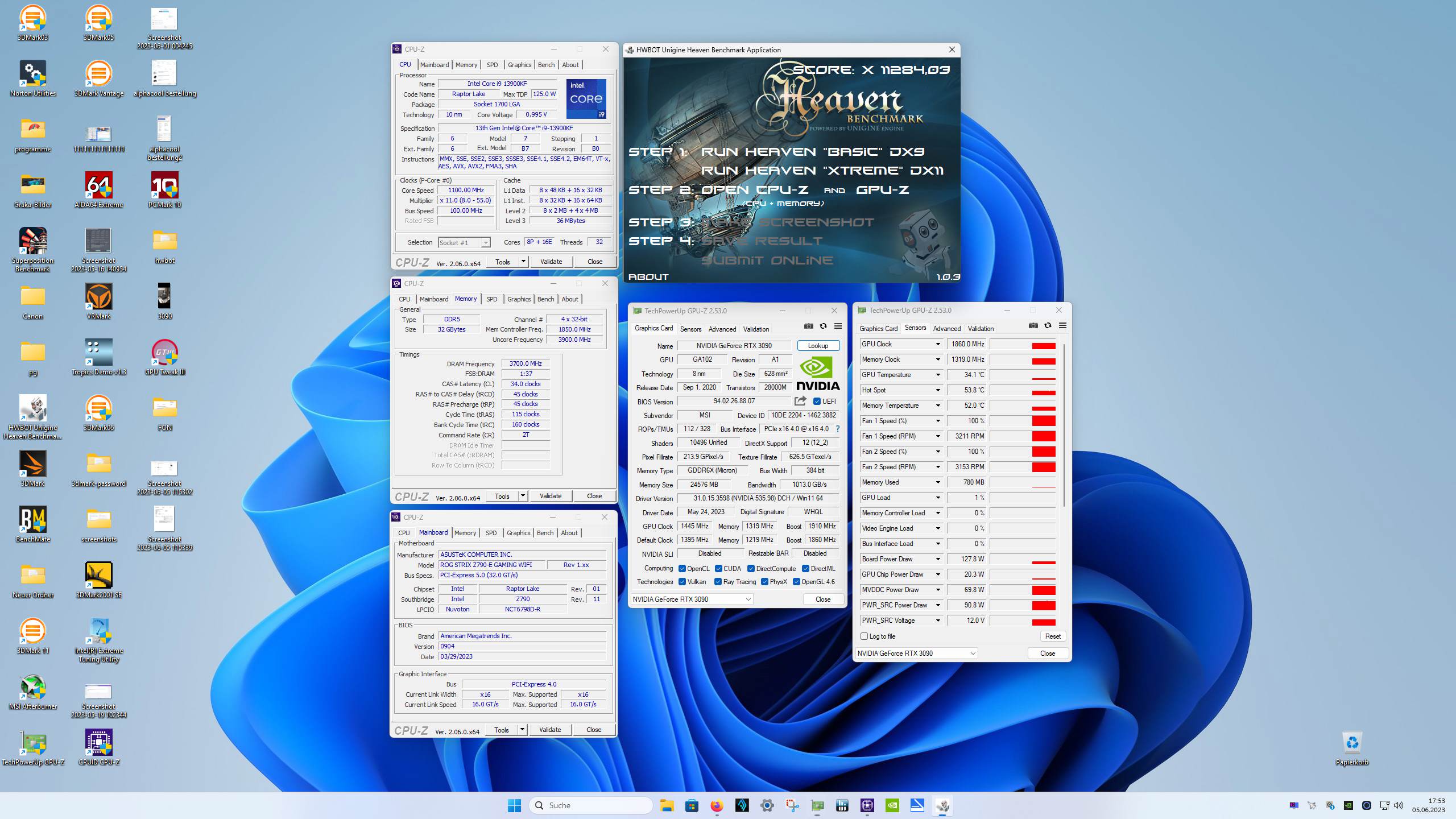Switch to SPD tab in CPU-Z Memory window
The image size is (1456, 819).
(491, 299)
